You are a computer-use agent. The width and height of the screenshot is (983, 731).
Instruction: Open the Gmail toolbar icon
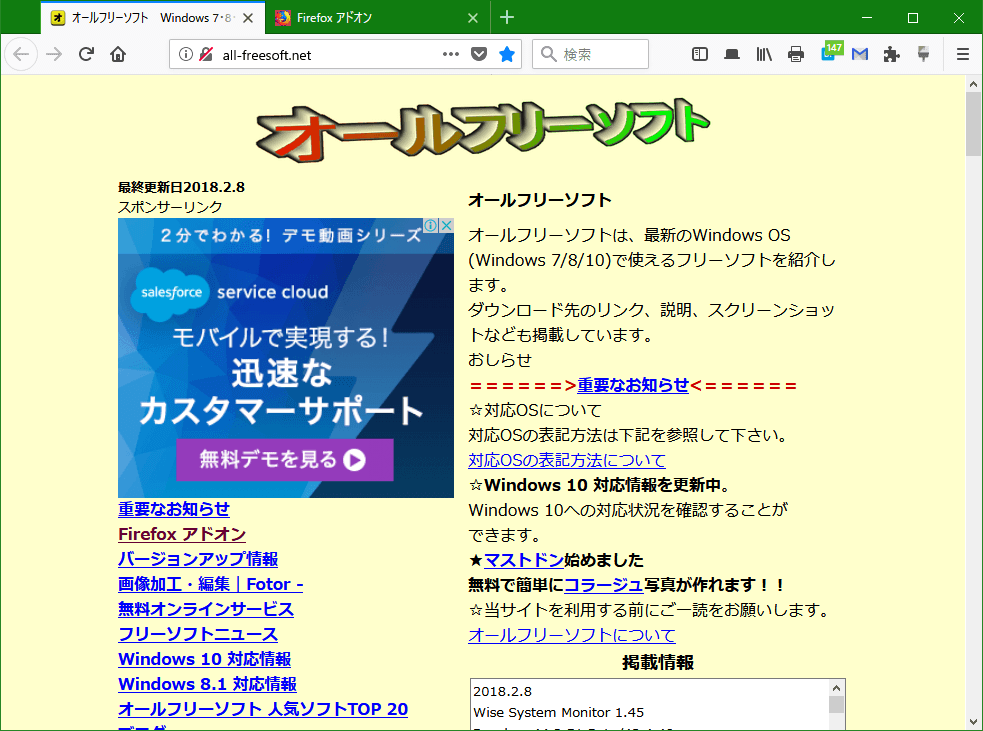click(x=860, y=55)
